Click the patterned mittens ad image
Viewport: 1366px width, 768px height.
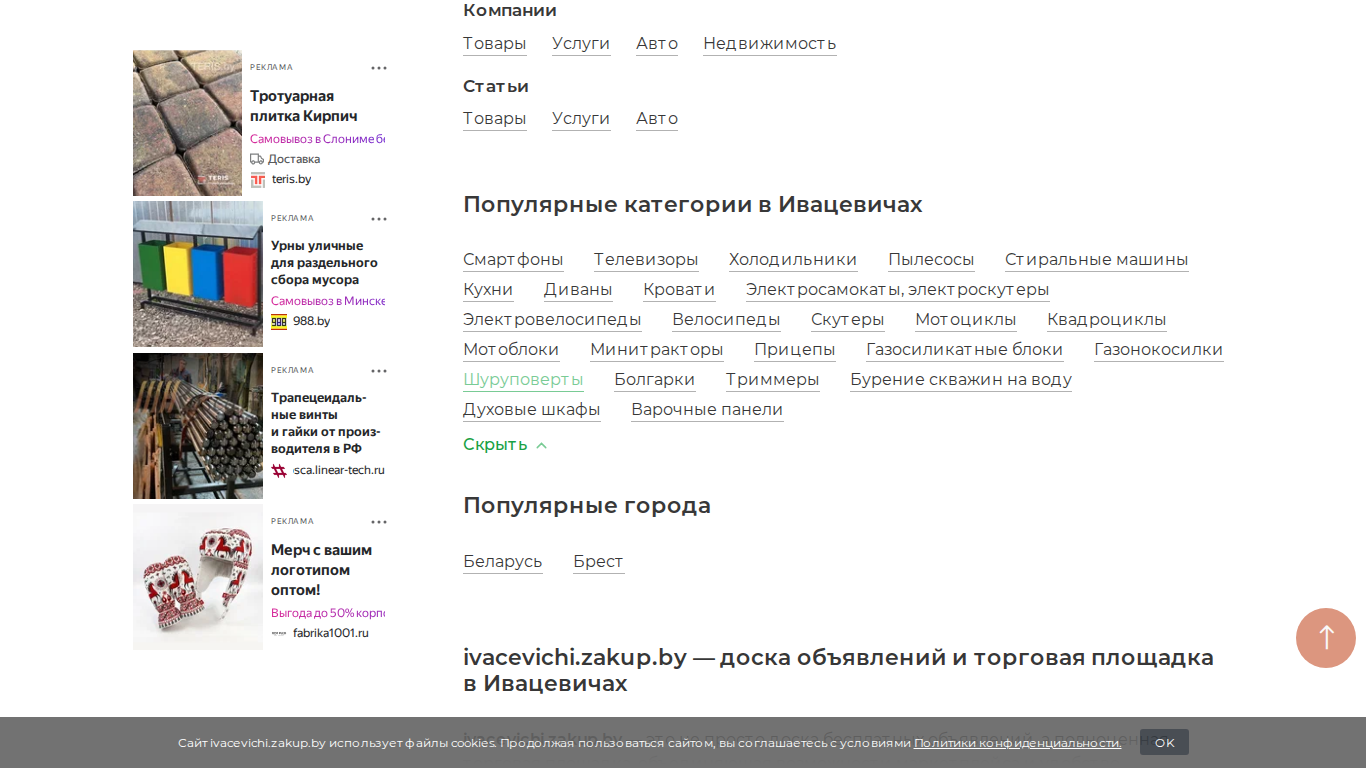point(198,577)
